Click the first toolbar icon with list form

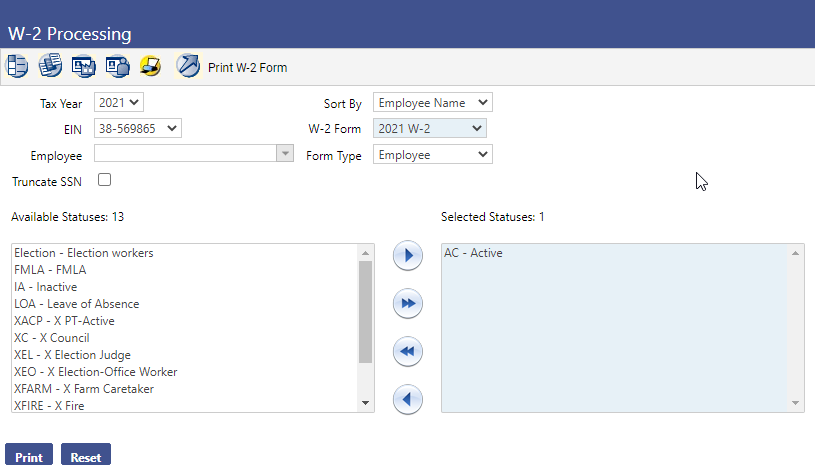pos(17,67)
